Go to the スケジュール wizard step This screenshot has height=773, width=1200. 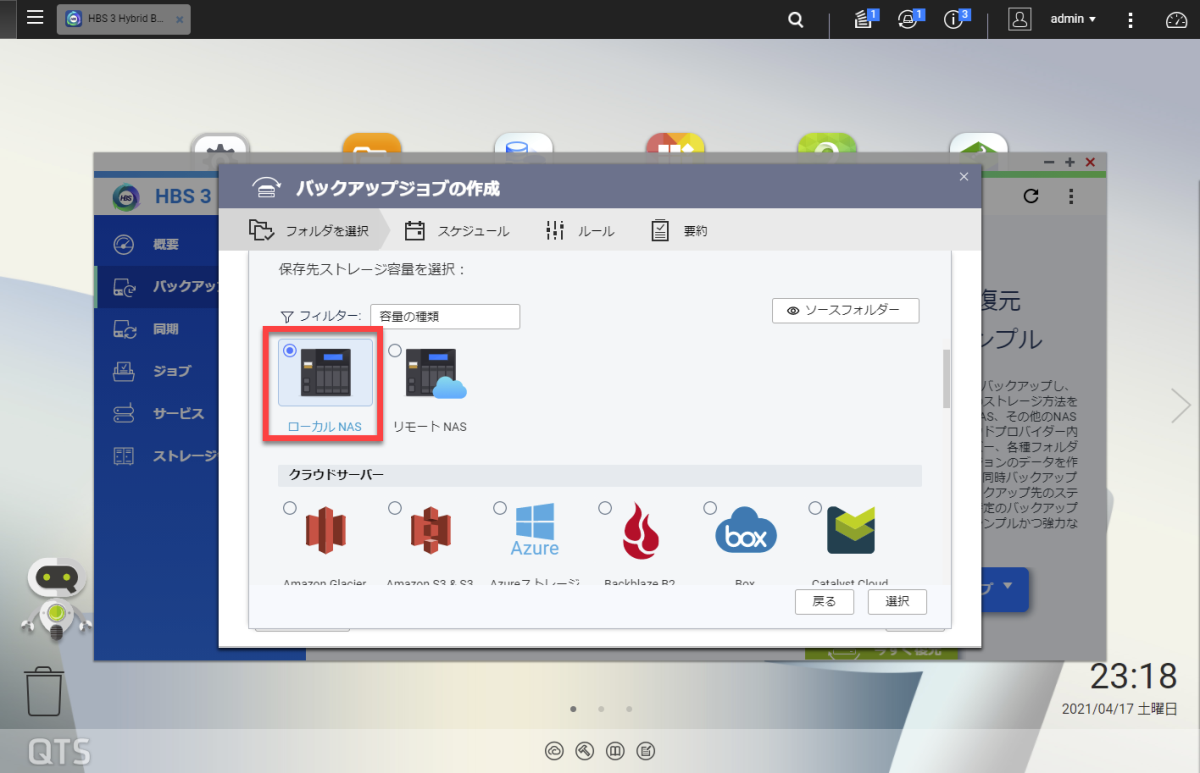pyautogui.click(x=457, y=231)
